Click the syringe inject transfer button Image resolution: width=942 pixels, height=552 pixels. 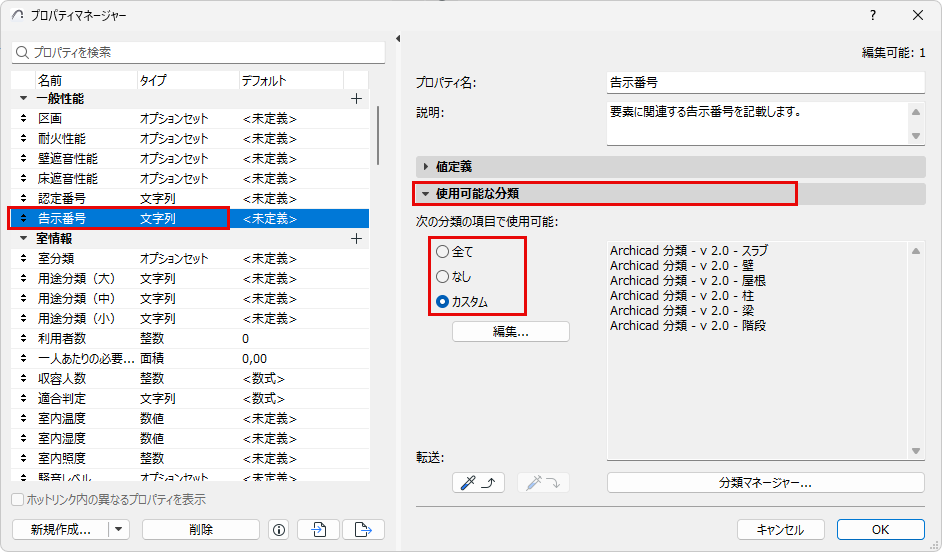point(543,482)
